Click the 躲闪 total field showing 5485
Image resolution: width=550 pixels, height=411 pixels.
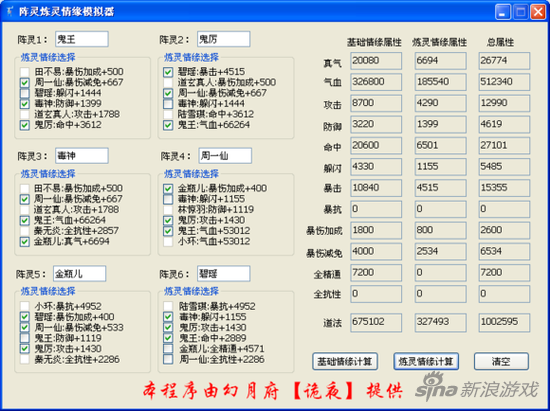[504, 167]
